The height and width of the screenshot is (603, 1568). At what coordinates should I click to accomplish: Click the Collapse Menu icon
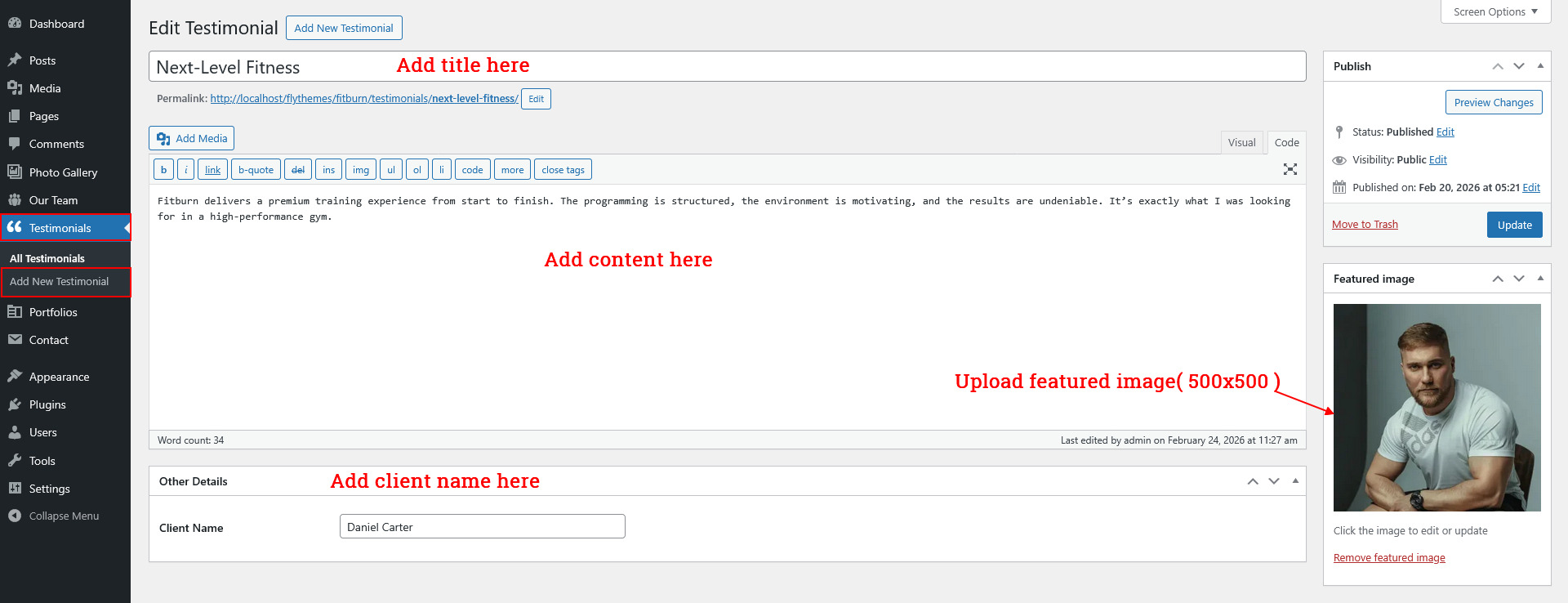[x=15, y=516]
